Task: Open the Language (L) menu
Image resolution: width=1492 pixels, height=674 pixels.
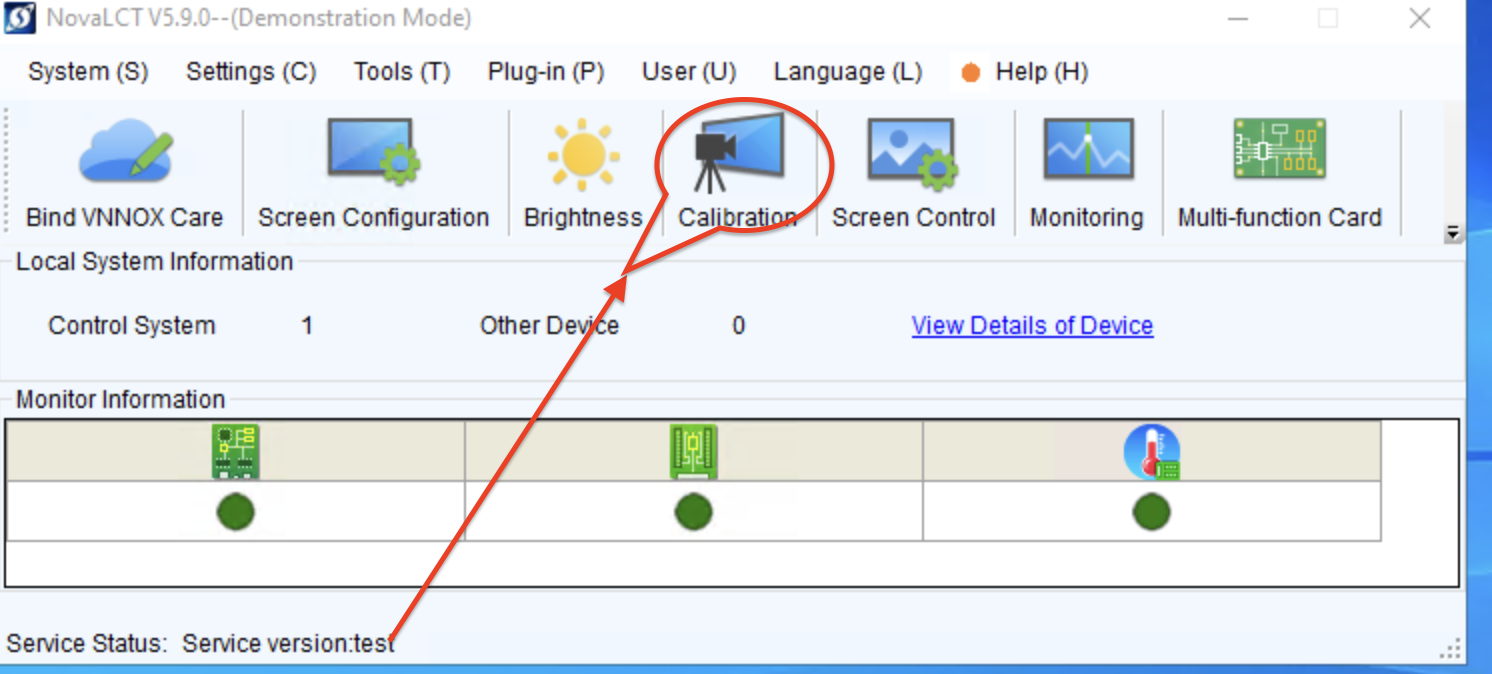Action: click(848, 72)
